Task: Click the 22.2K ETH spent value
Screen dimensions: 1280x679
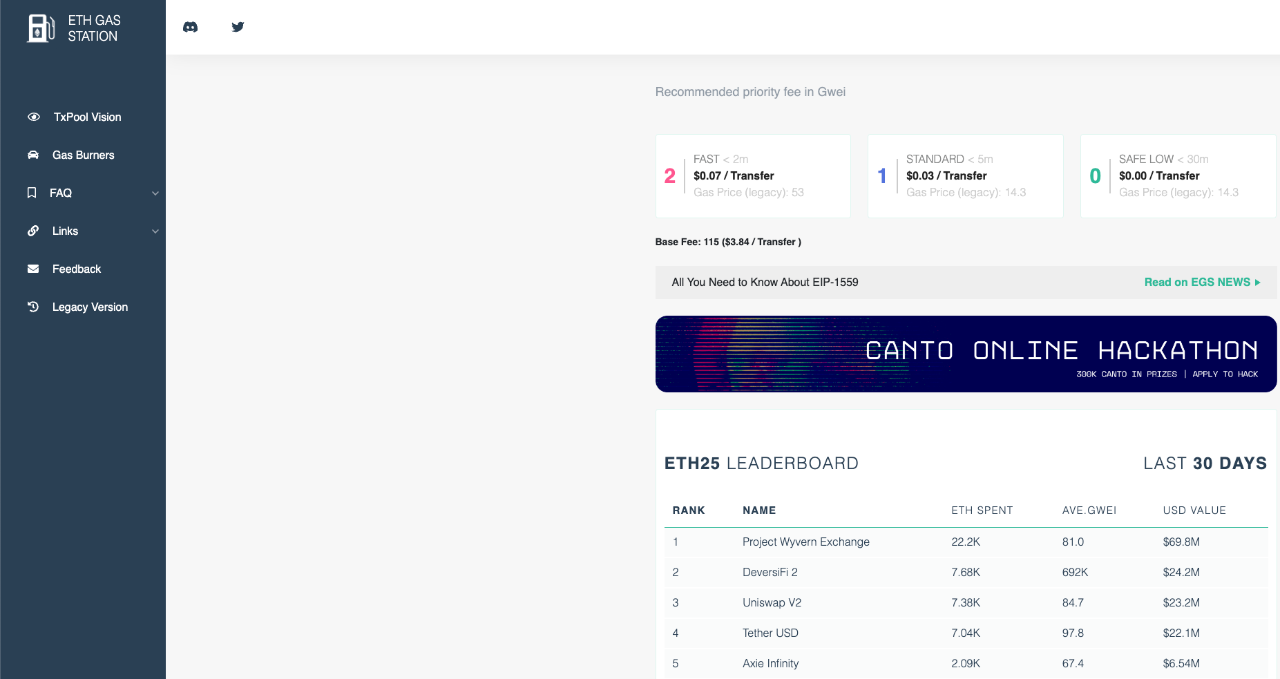Action: pos(965,542)
